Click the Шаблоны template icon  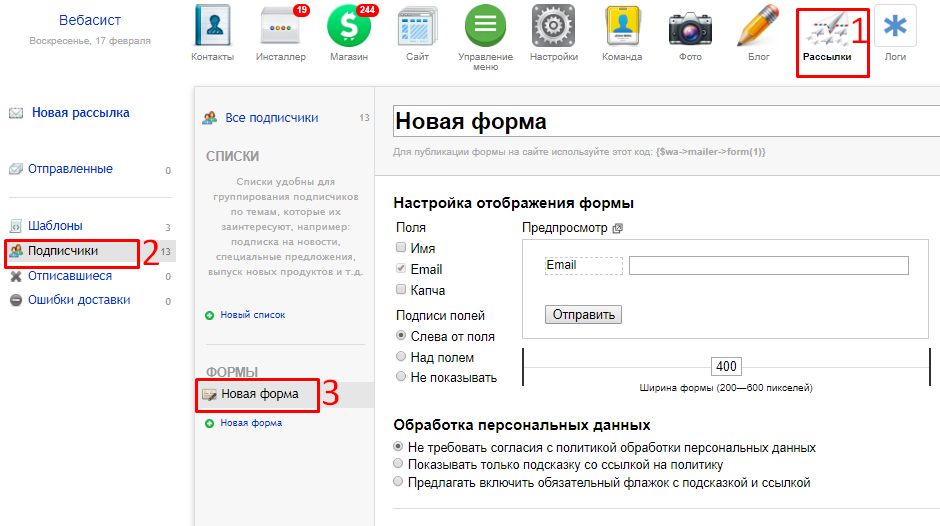[x=16, y=226]
